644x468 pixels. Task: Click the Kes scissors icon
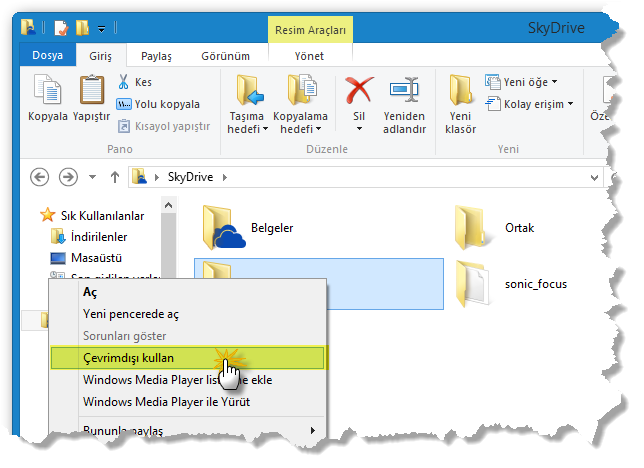pos(123,82)
